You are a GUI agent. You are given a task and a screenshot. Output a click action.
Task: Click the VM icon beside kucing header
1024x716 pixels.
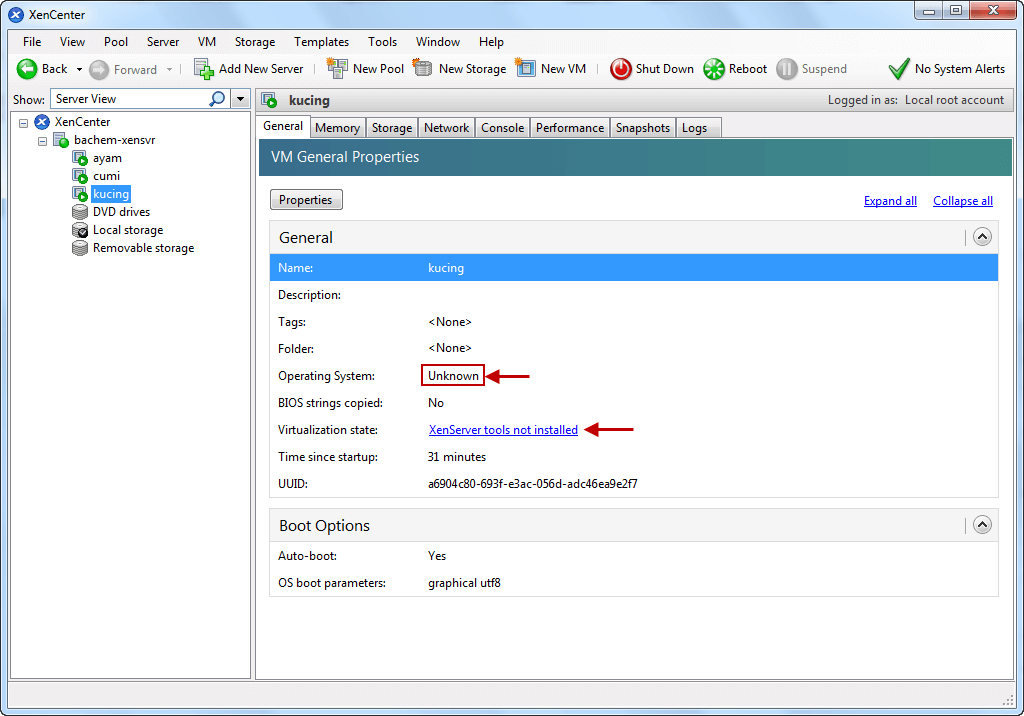coord(269,101)
